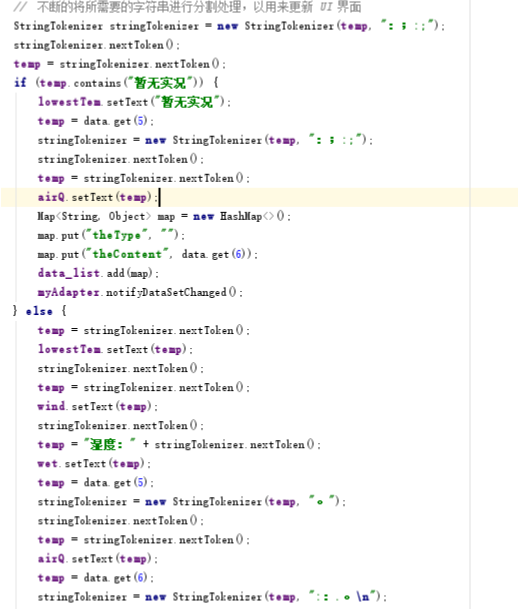Click 'add(map)' method call
518x609 pixels.
(x=130, y=273)
